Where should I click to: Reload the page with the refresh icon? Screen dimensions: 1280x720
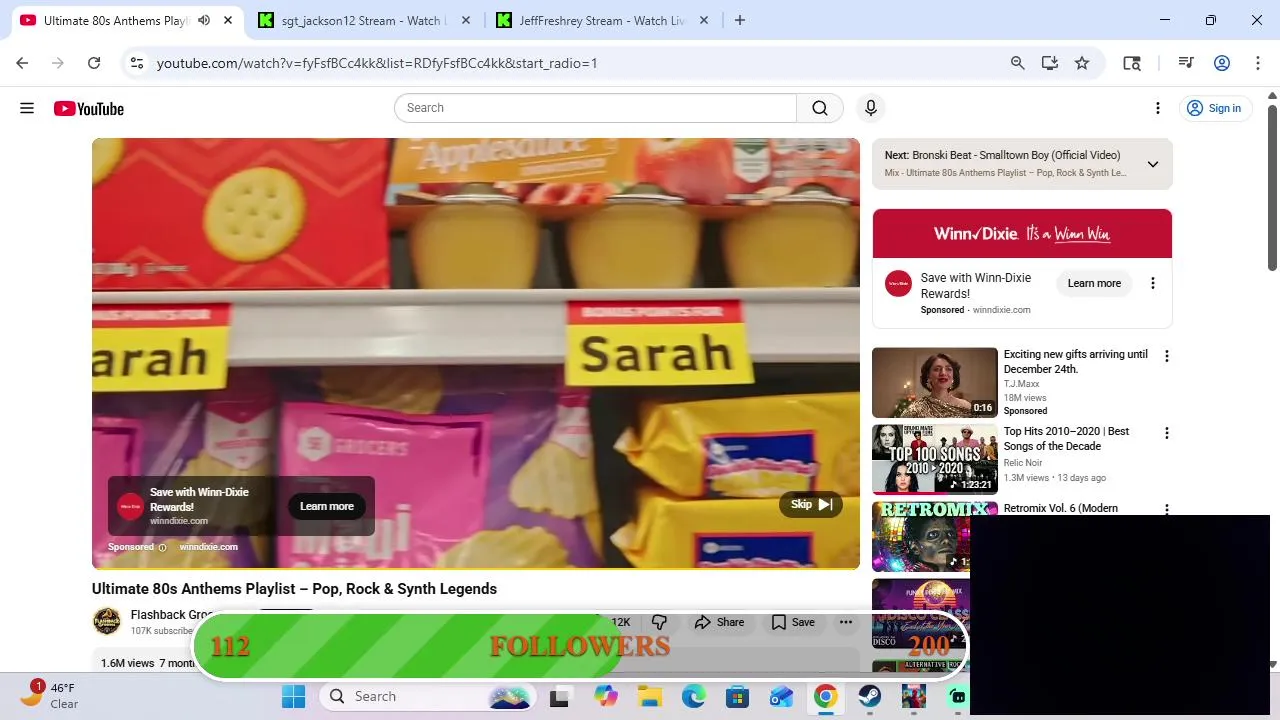pyautogui.click(x=94, y=63)
